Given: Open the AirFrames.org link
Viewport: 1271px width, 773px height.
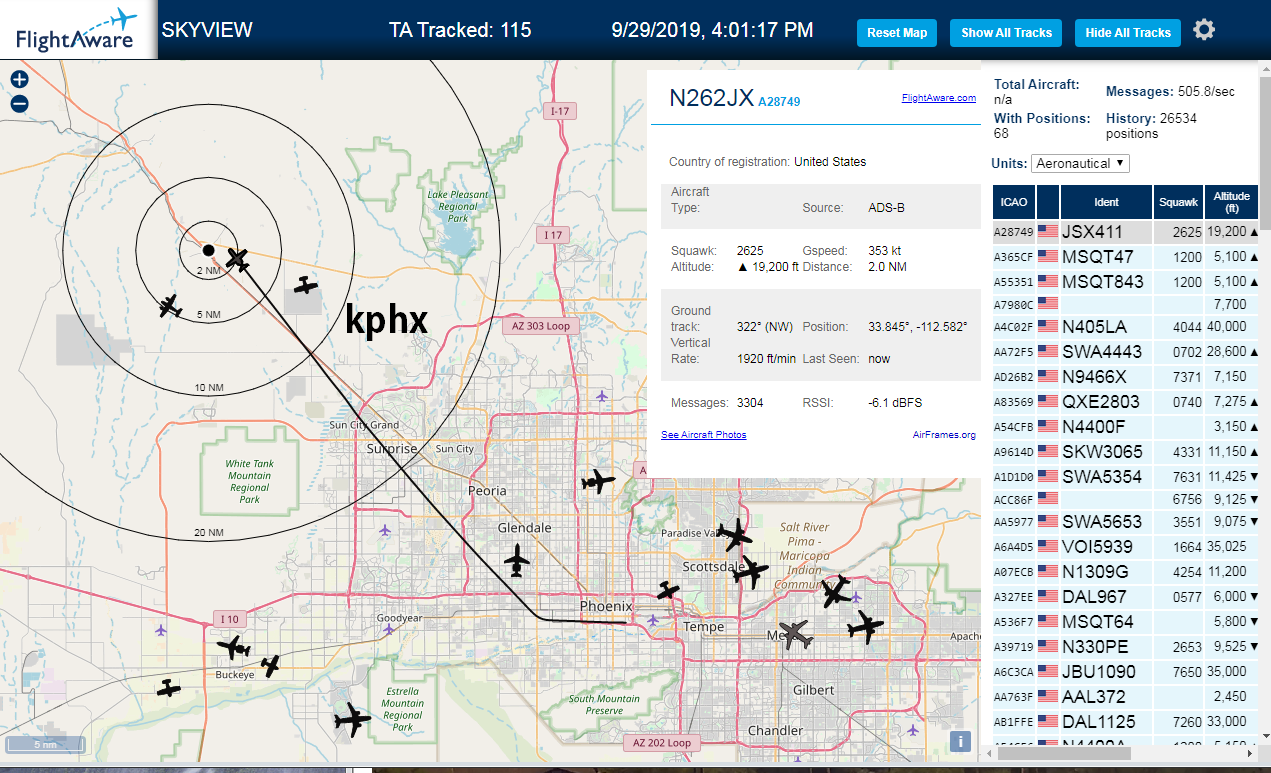Looking at the screenshot, I should click(944, 435).
